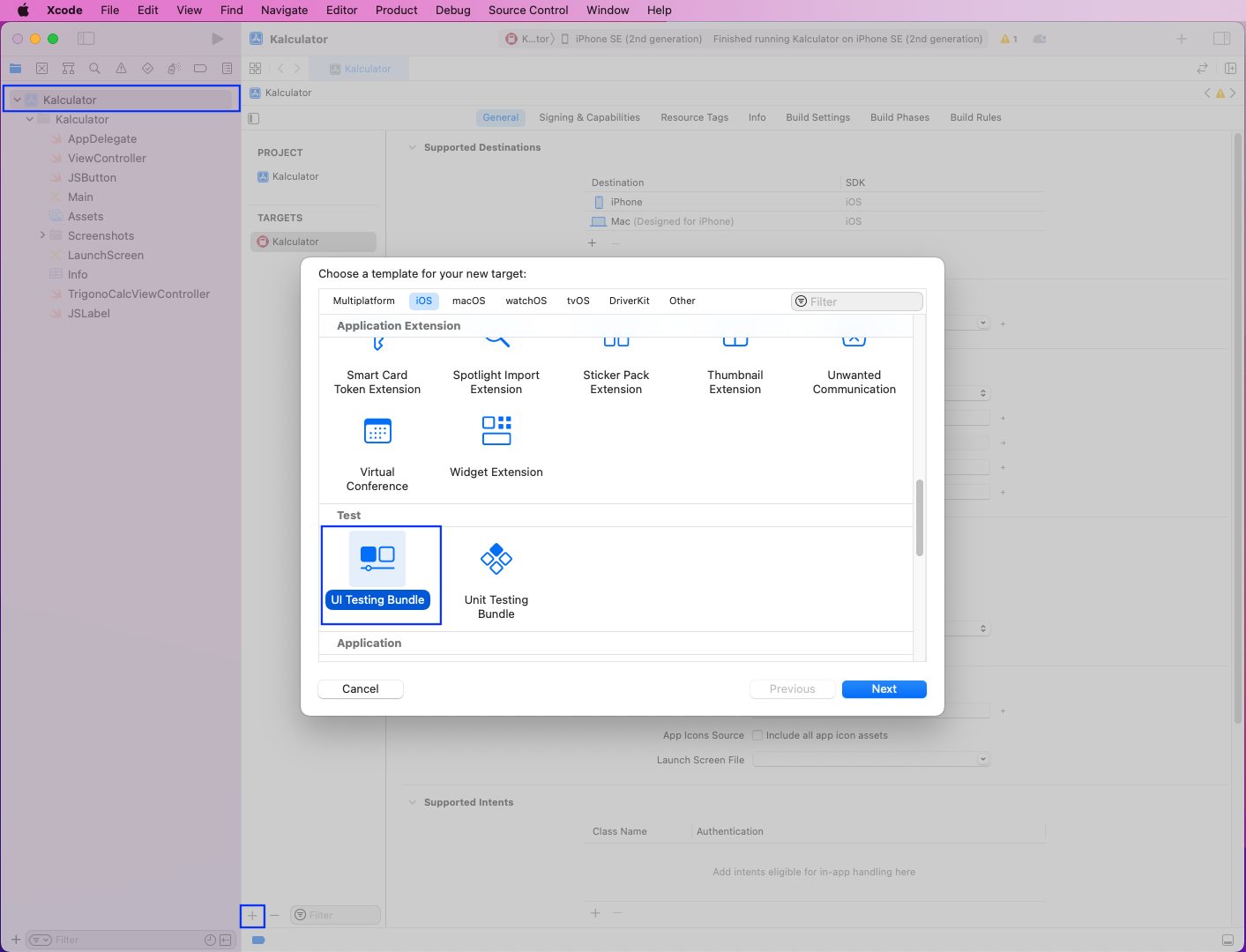Cancel the new target dialog
Screen dimensions: 1246x952
click(361, 689)
